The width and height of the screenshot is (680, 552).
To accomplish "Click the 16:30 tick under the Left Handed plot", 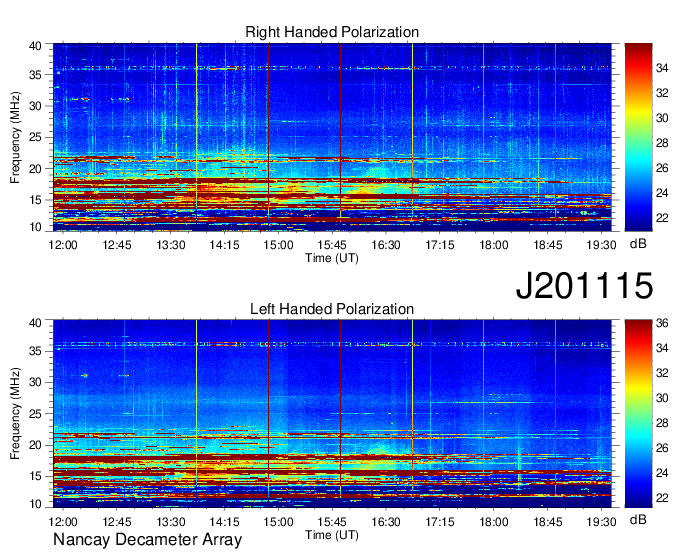I will point(386,522).
